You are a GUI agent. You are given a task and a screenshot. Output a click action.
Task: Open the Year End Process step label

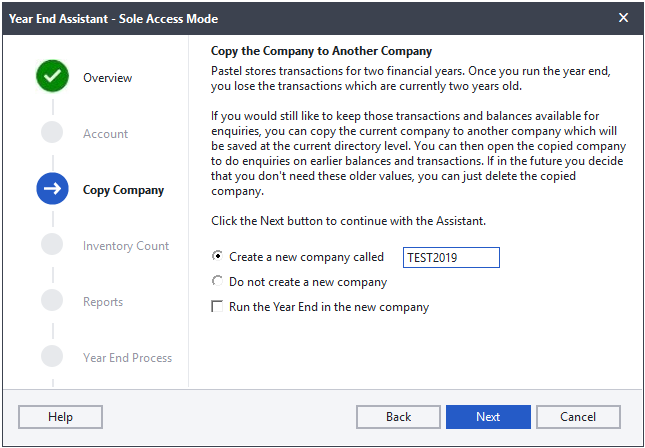point(128,358)
